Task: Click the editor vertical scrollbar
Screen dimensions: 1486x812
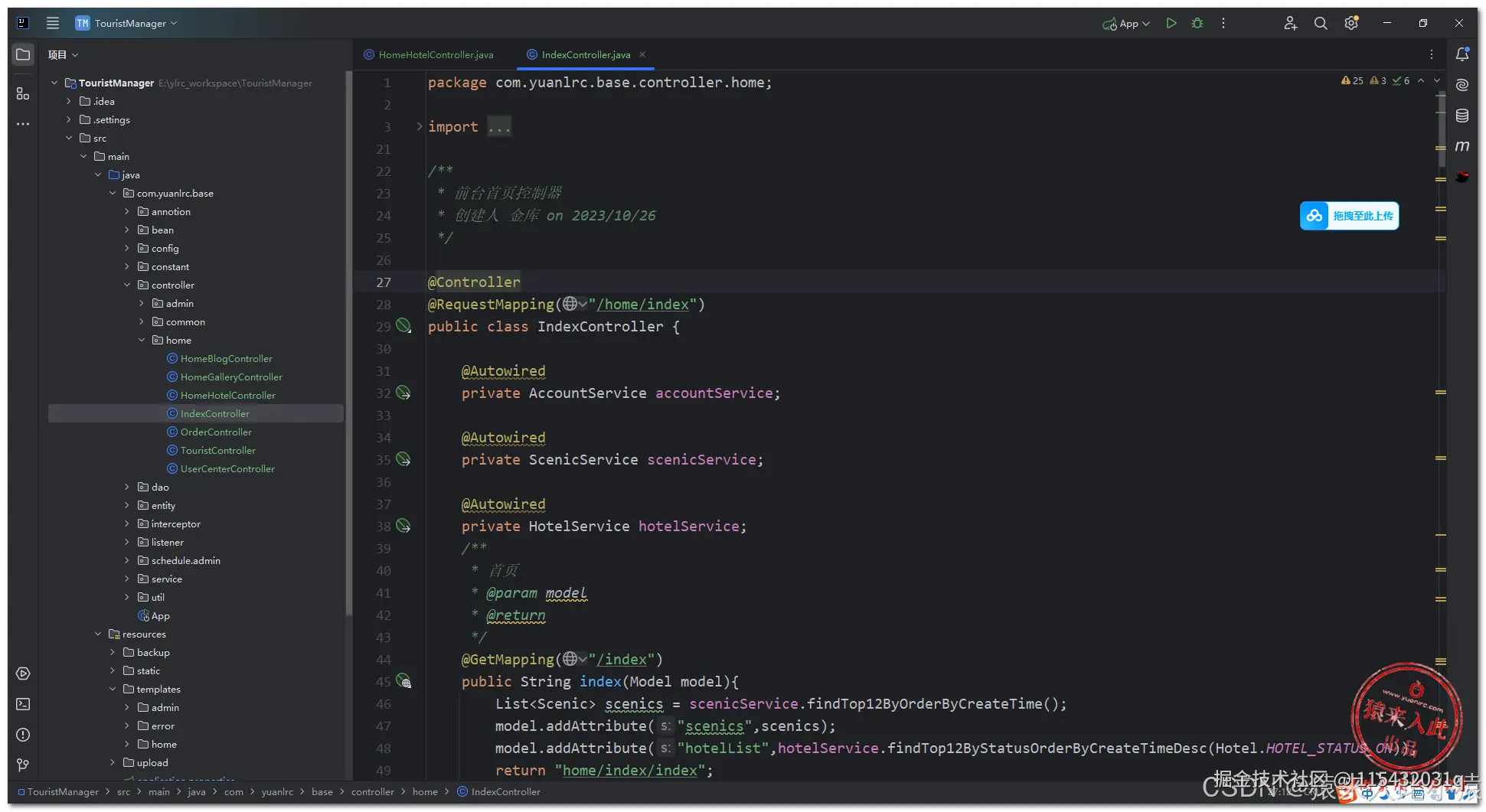Action: pyautogui.click(x=1441, y=129)
